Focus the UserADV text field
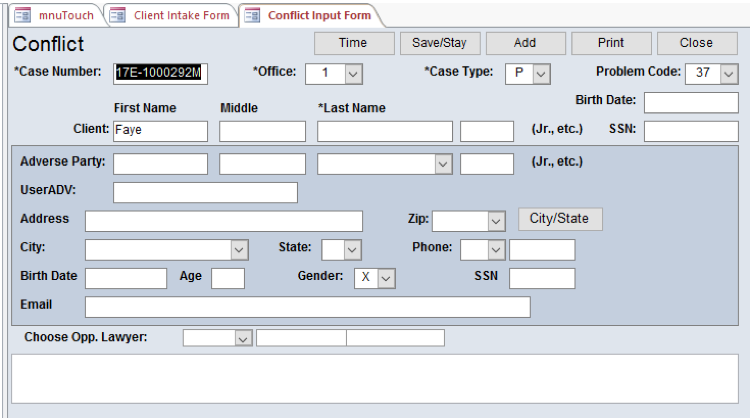750x418 pixels. 205,192
